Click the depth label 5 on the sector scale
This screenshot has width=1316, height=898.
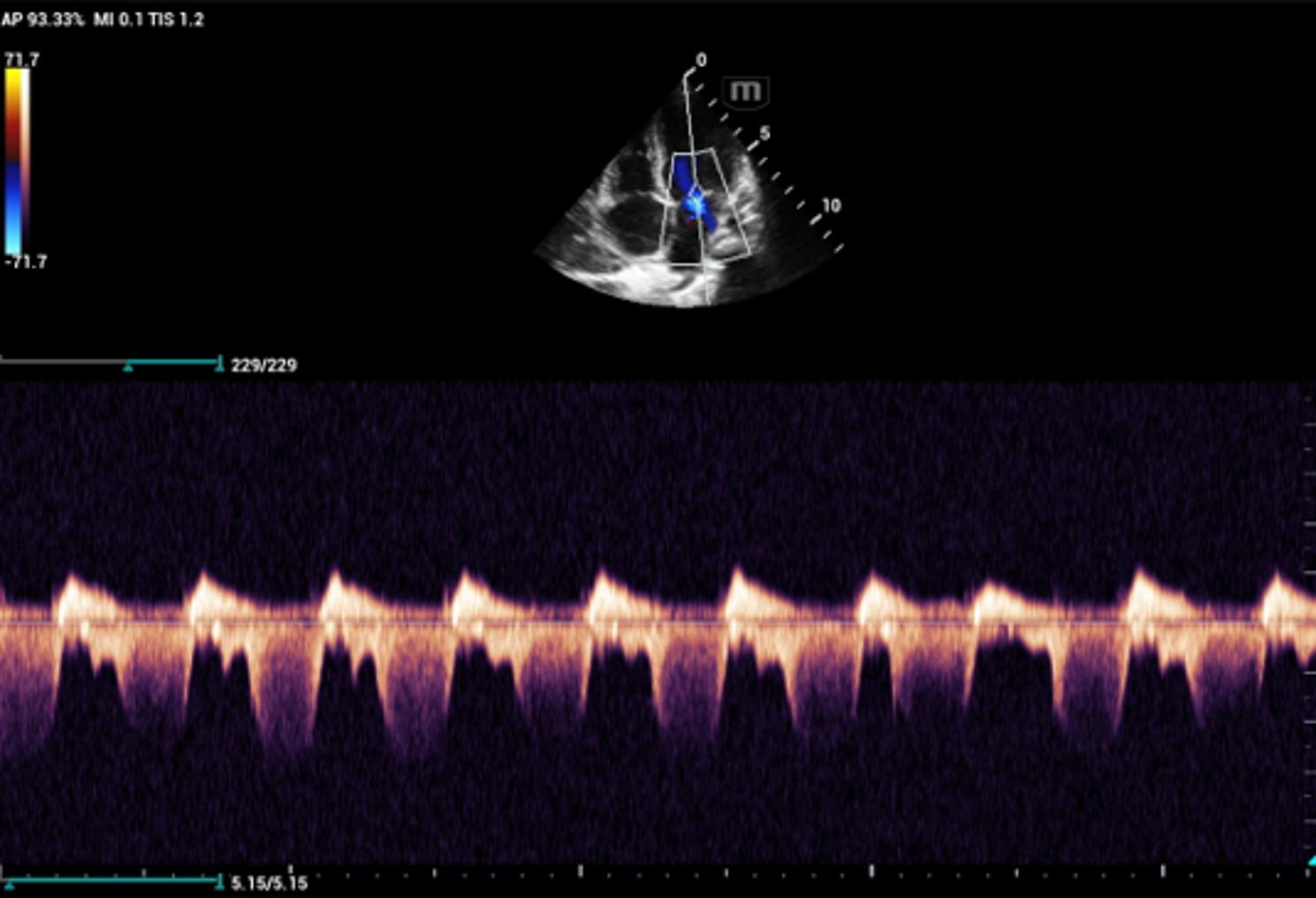click(764, 133)
